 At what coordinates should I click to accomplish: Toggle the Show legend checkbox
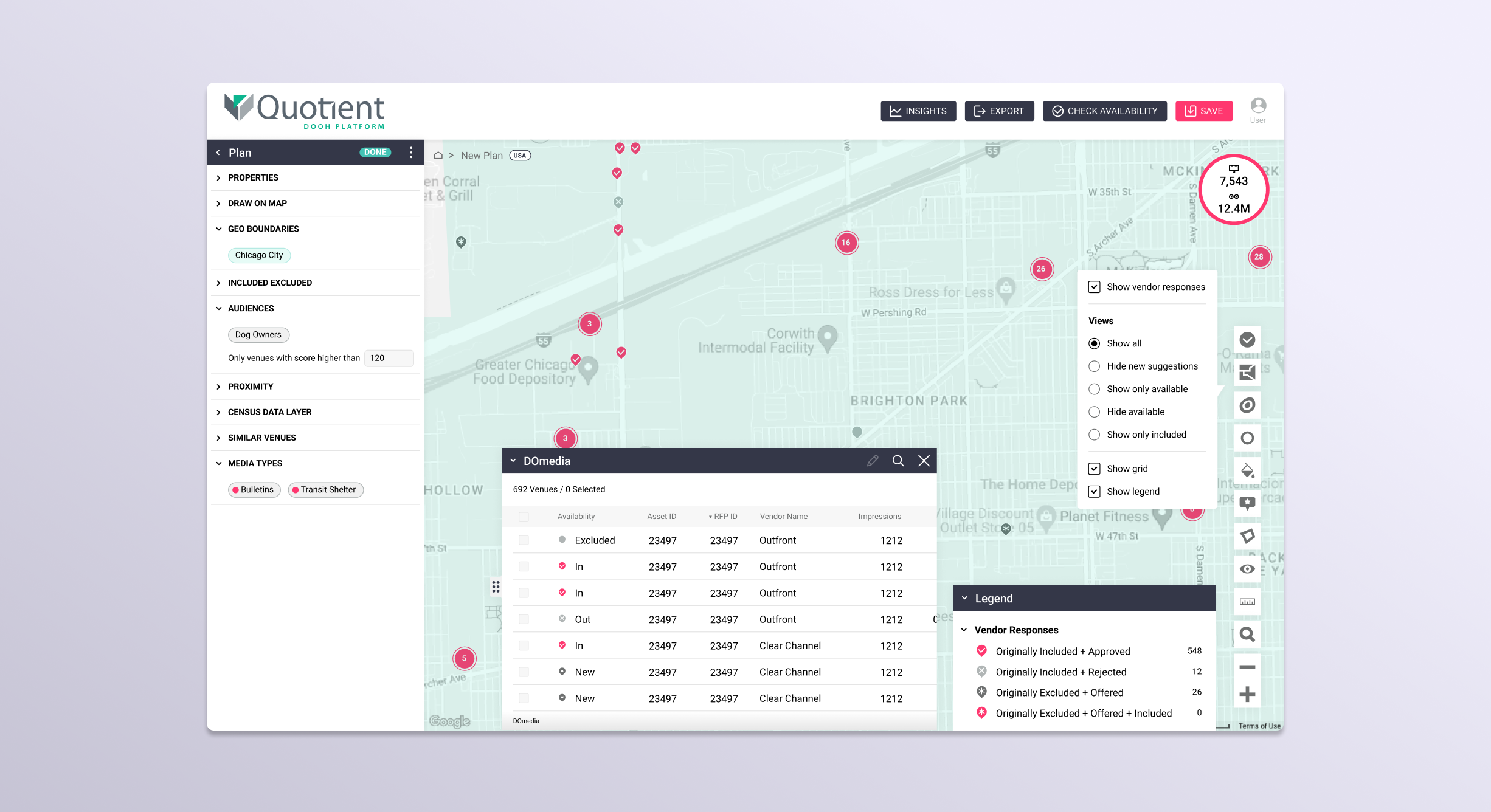[x=1094, y=491]
